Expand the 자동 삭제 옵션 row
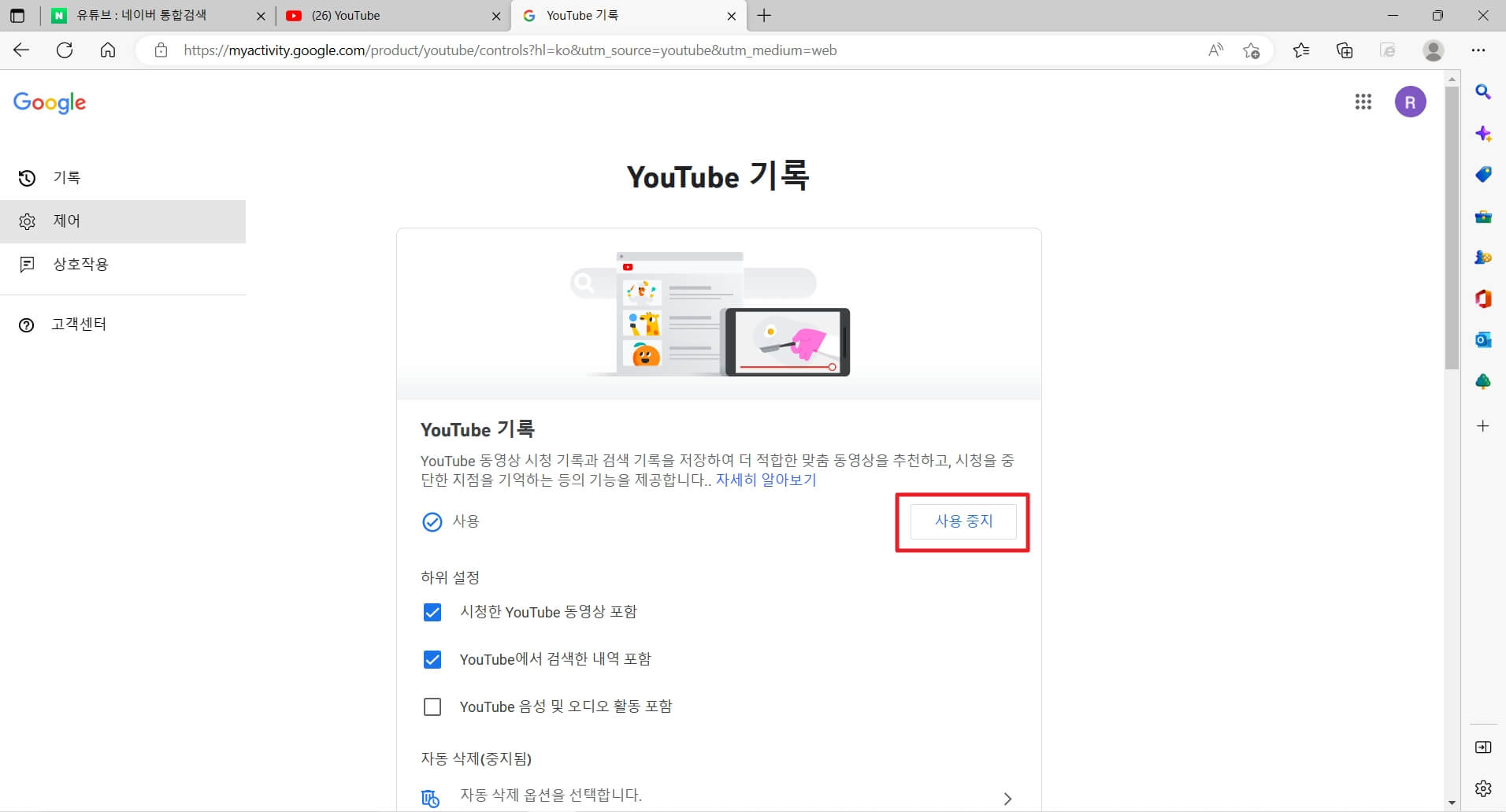This screenshot has width=1506, height=812. (x=1008, y=798)
